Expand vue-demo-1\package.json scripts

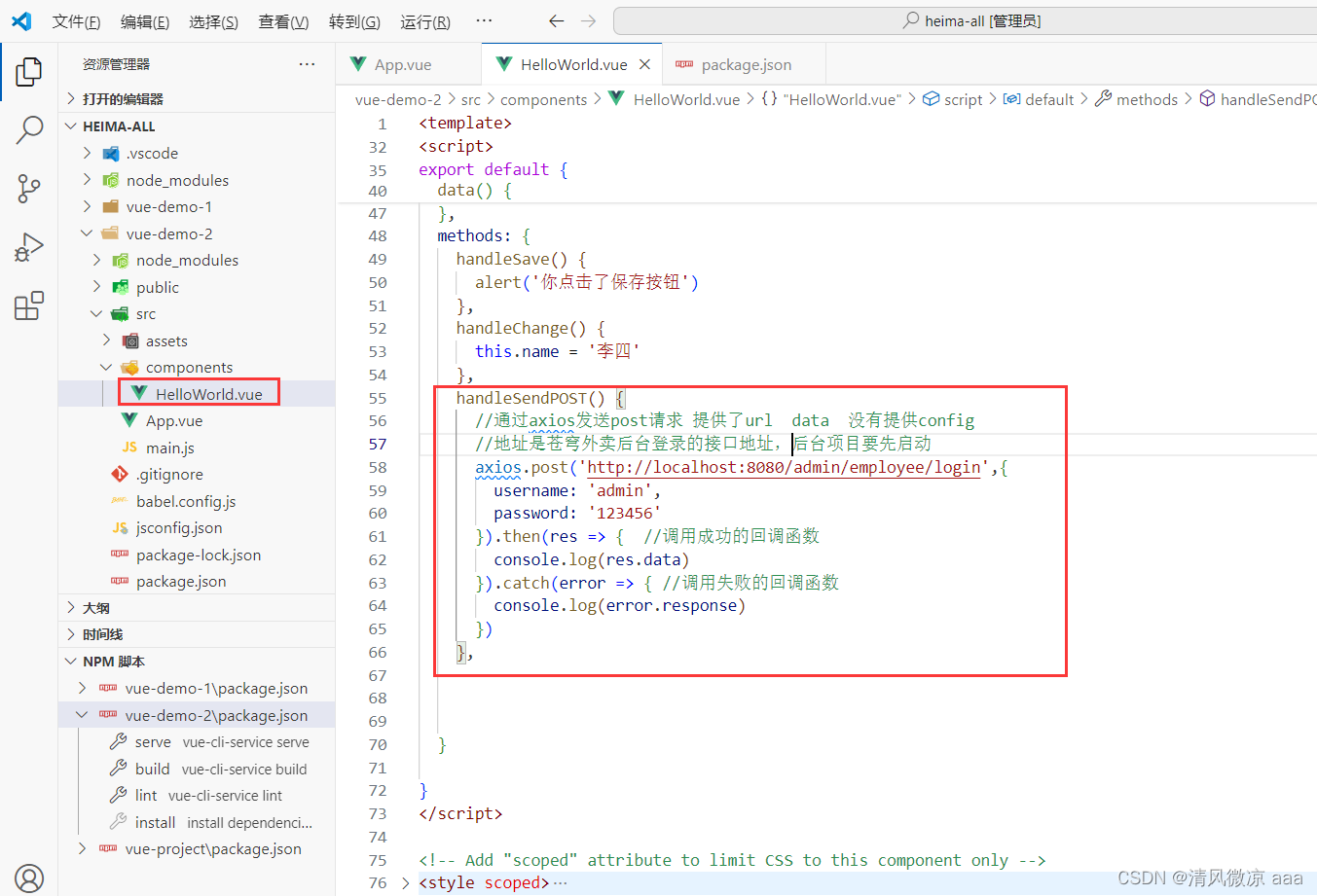pos(198,688)
